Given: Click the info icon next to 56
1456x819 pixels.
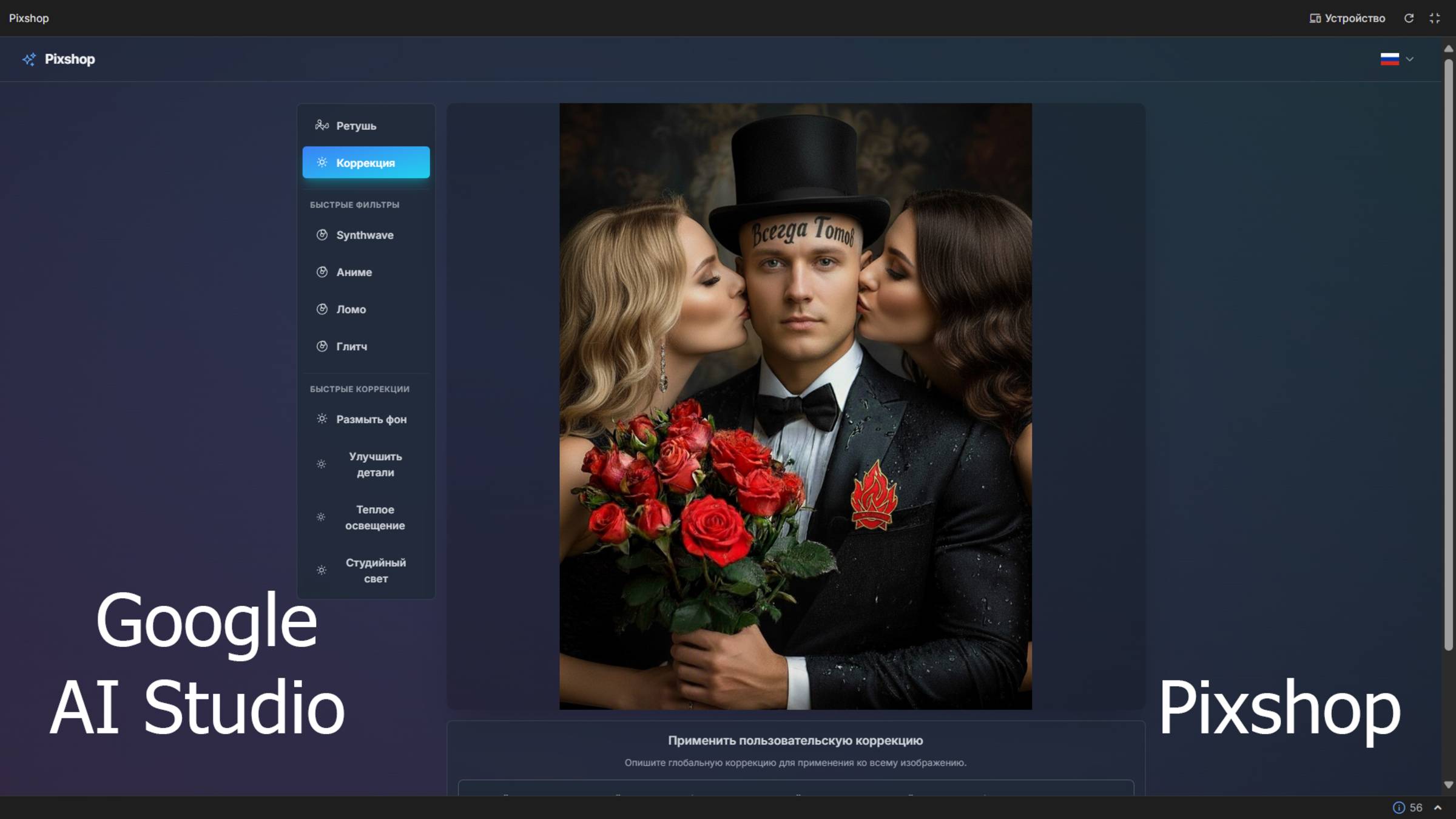Looking at the screenshot, I should [1398, 807].
